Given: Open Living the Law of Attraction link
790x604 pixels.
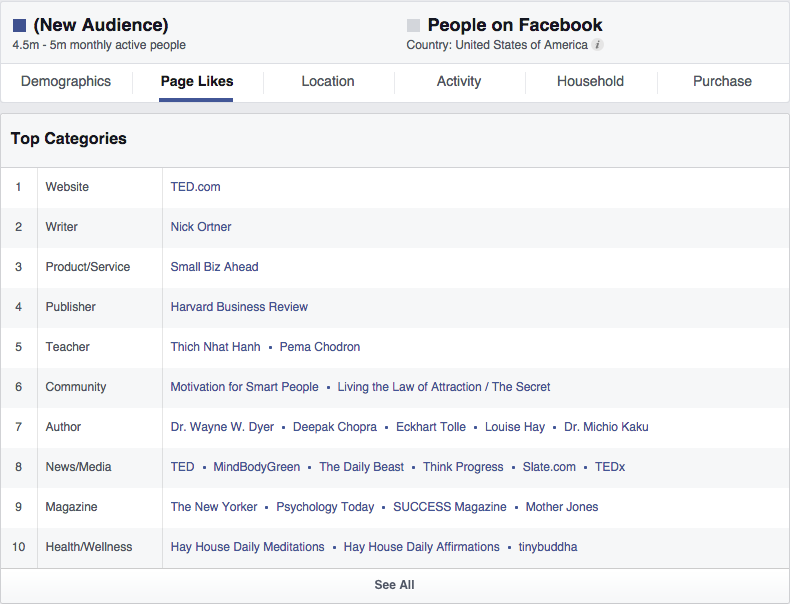Looking at the screenshot, I should pyautogui.click(x=444, y=387).
